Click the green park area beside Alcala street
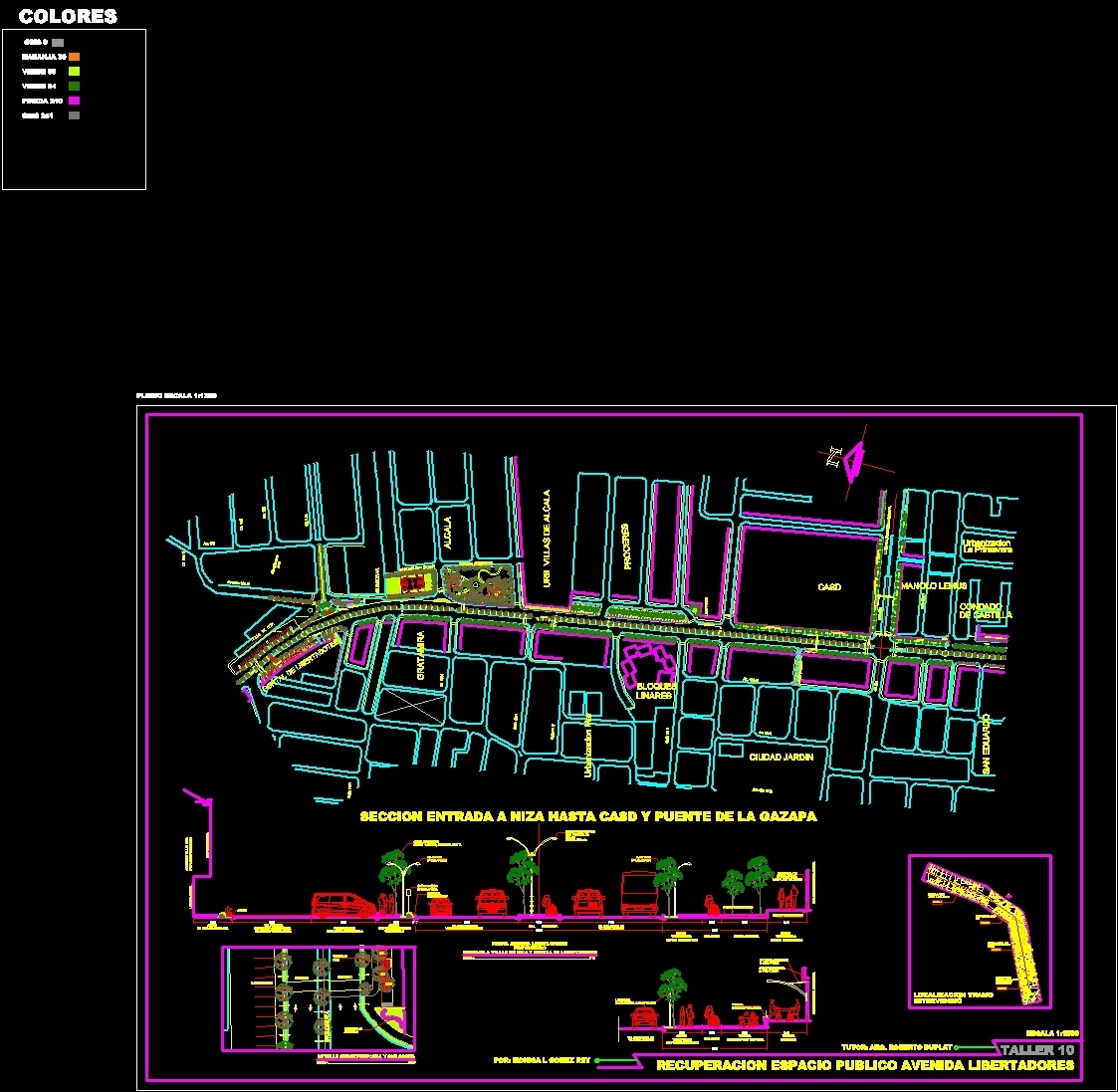The image size is (1118, 1092). (478, 582)
